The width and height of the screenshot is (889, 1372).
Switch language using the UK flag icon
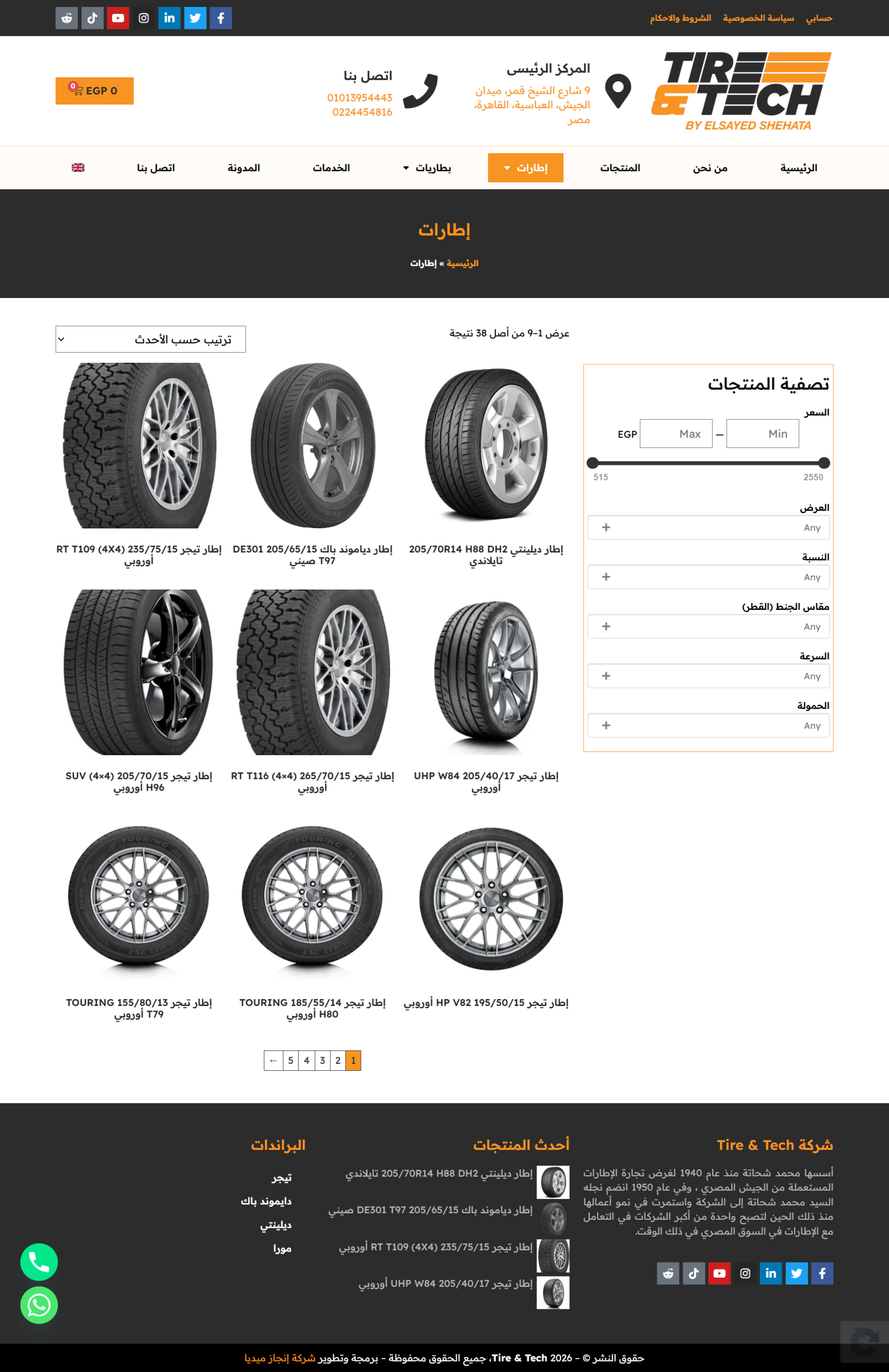pos(78,168)
